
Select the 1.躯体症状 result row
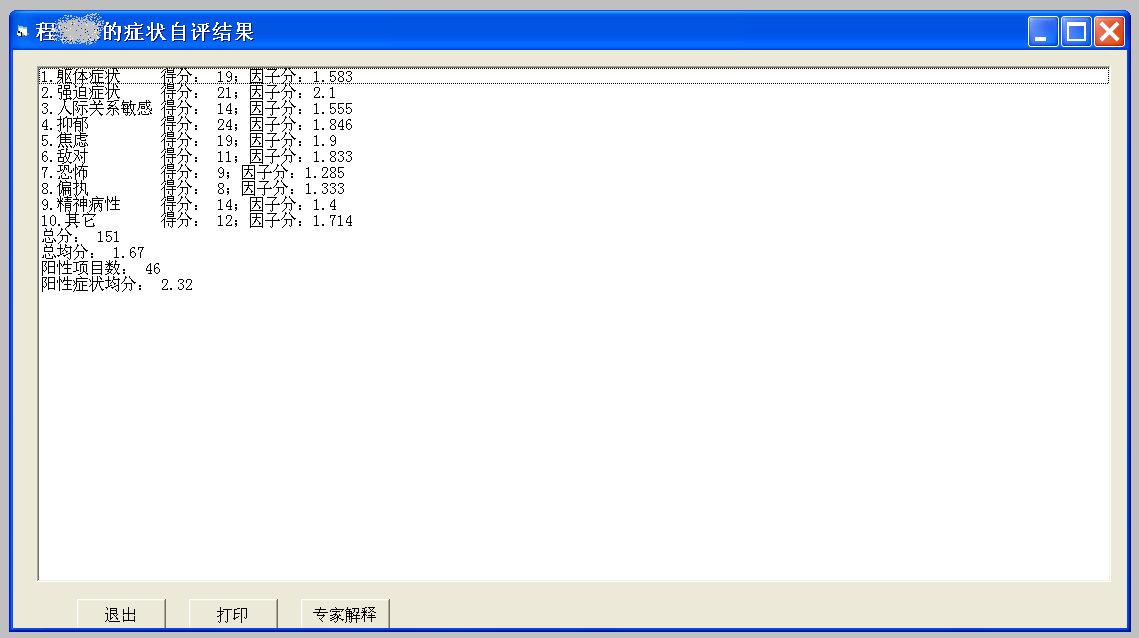pyautogui.click(x=196, y=77)
